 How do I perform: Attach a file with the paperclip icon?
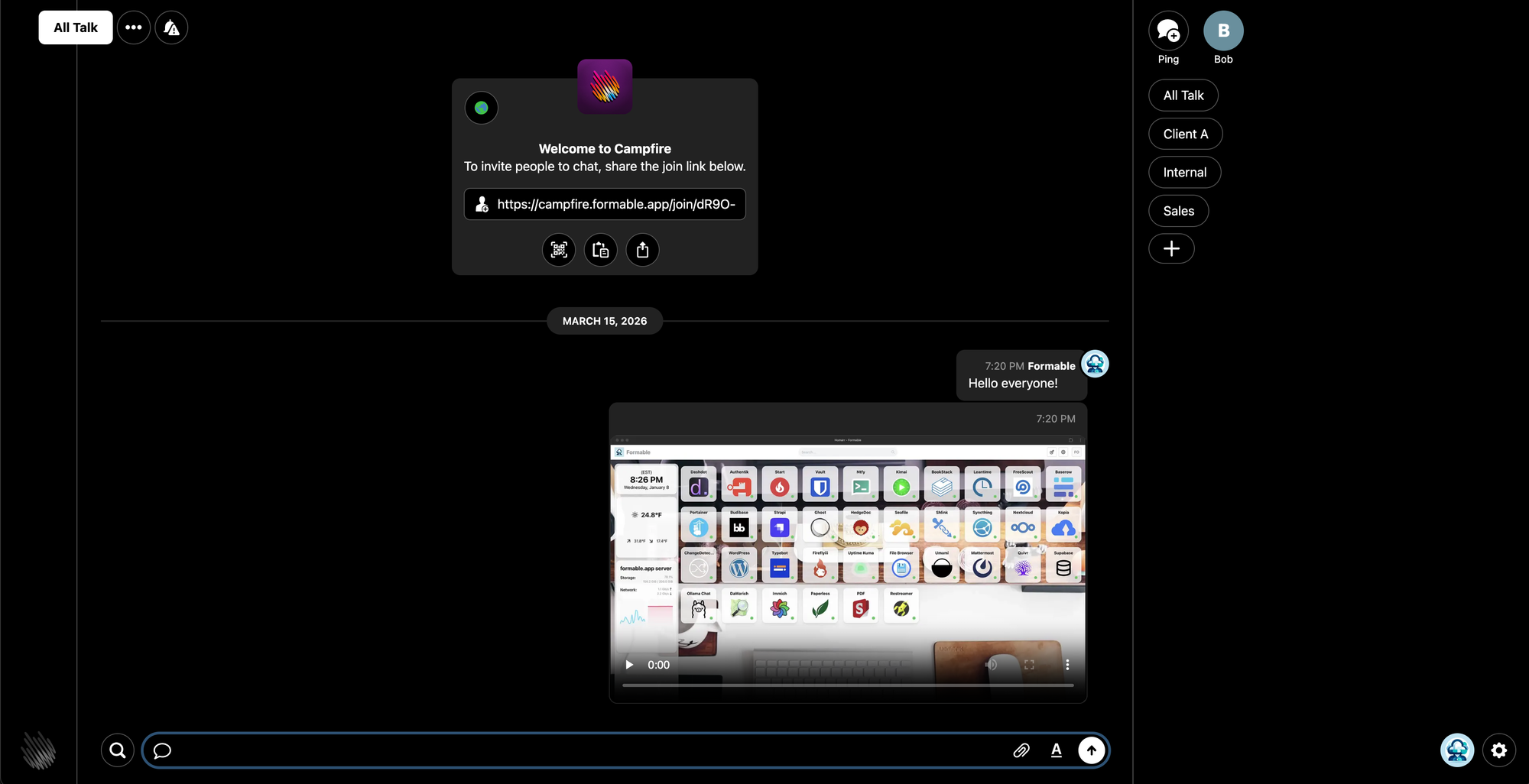1021,750
